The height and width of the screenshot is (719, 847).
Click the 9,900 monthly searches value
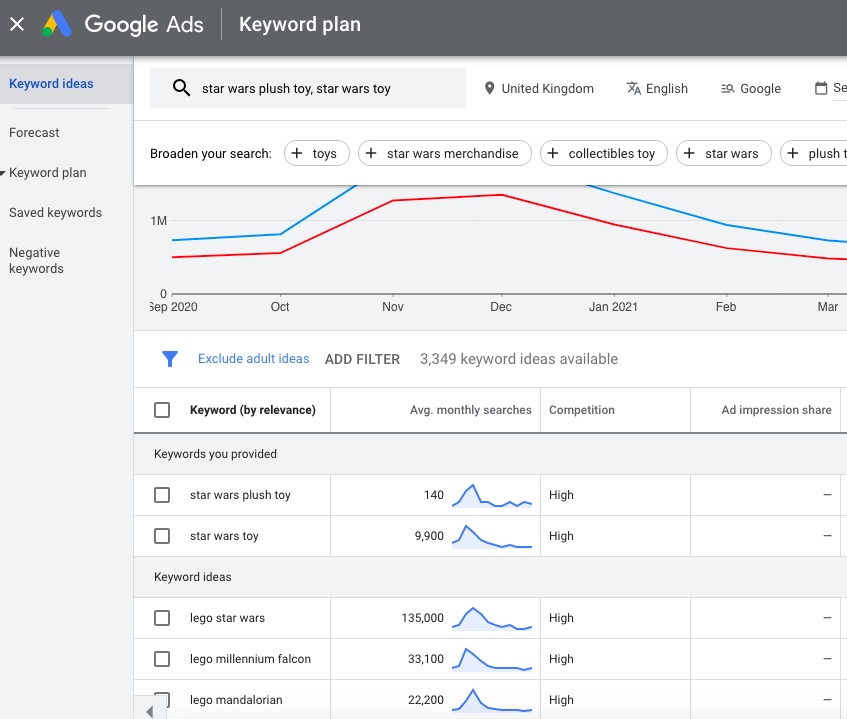coord(429,536)
